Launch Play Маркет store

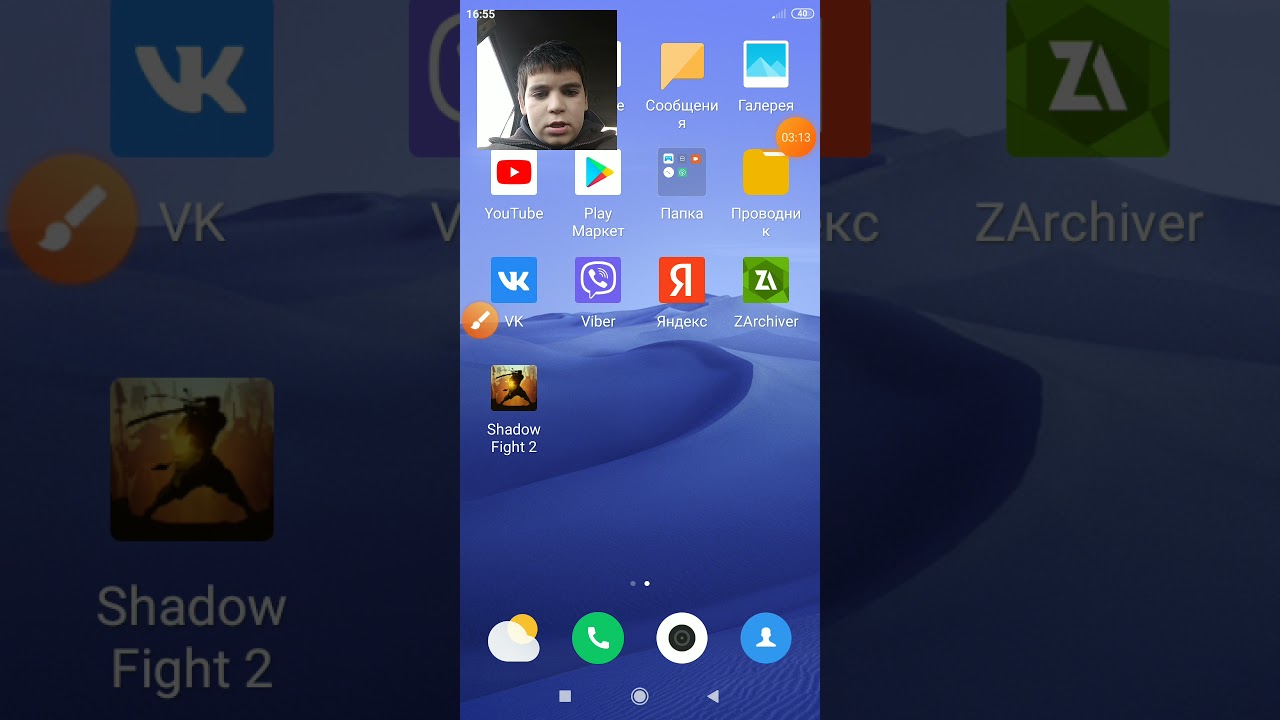pyautogui.click(x=598, y=172)
